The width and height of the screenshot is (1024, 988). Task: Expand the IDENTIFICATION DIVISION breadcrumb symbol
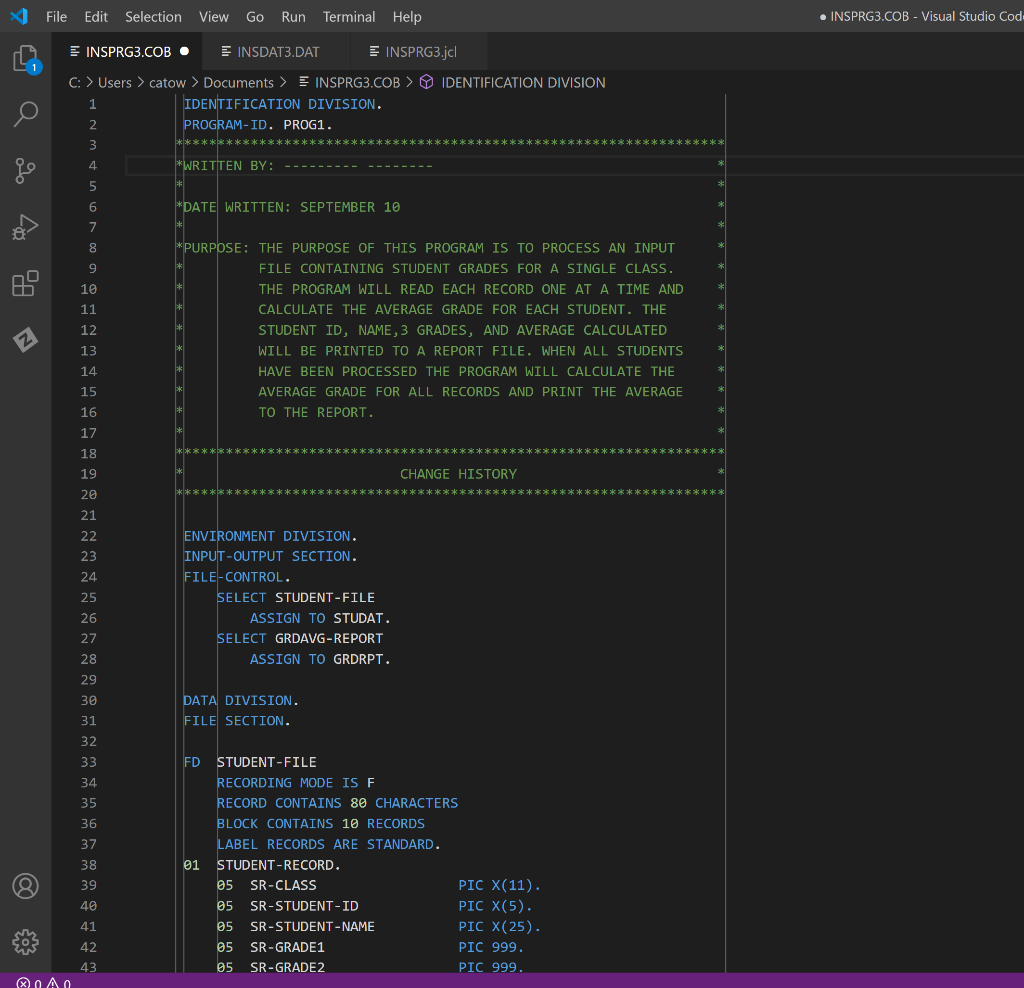pos(522,83)
